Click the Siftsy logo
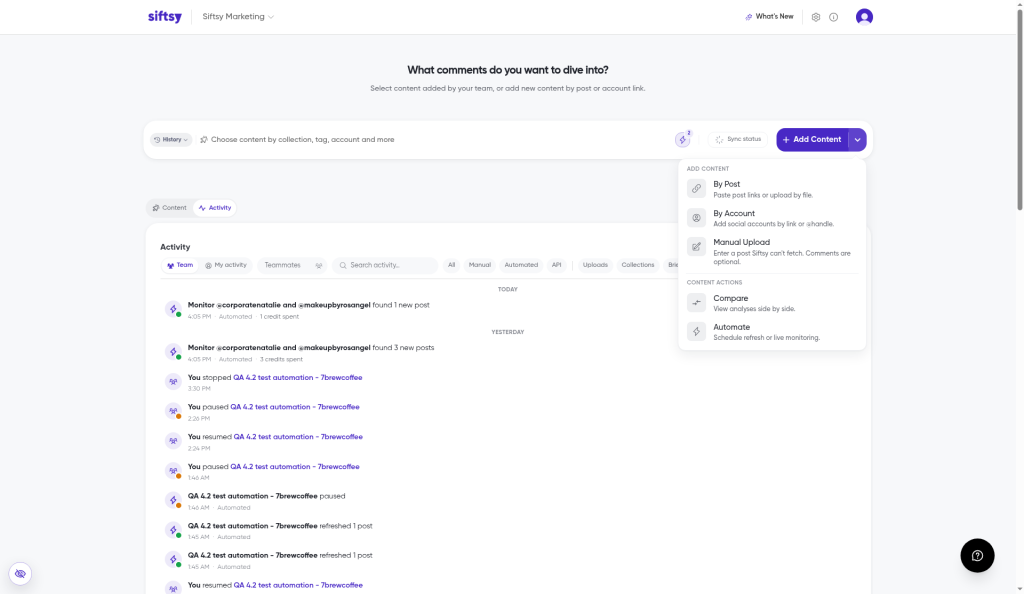Image resolution: width=1024 pixels, height=594 pixels. tap(165, 16)
